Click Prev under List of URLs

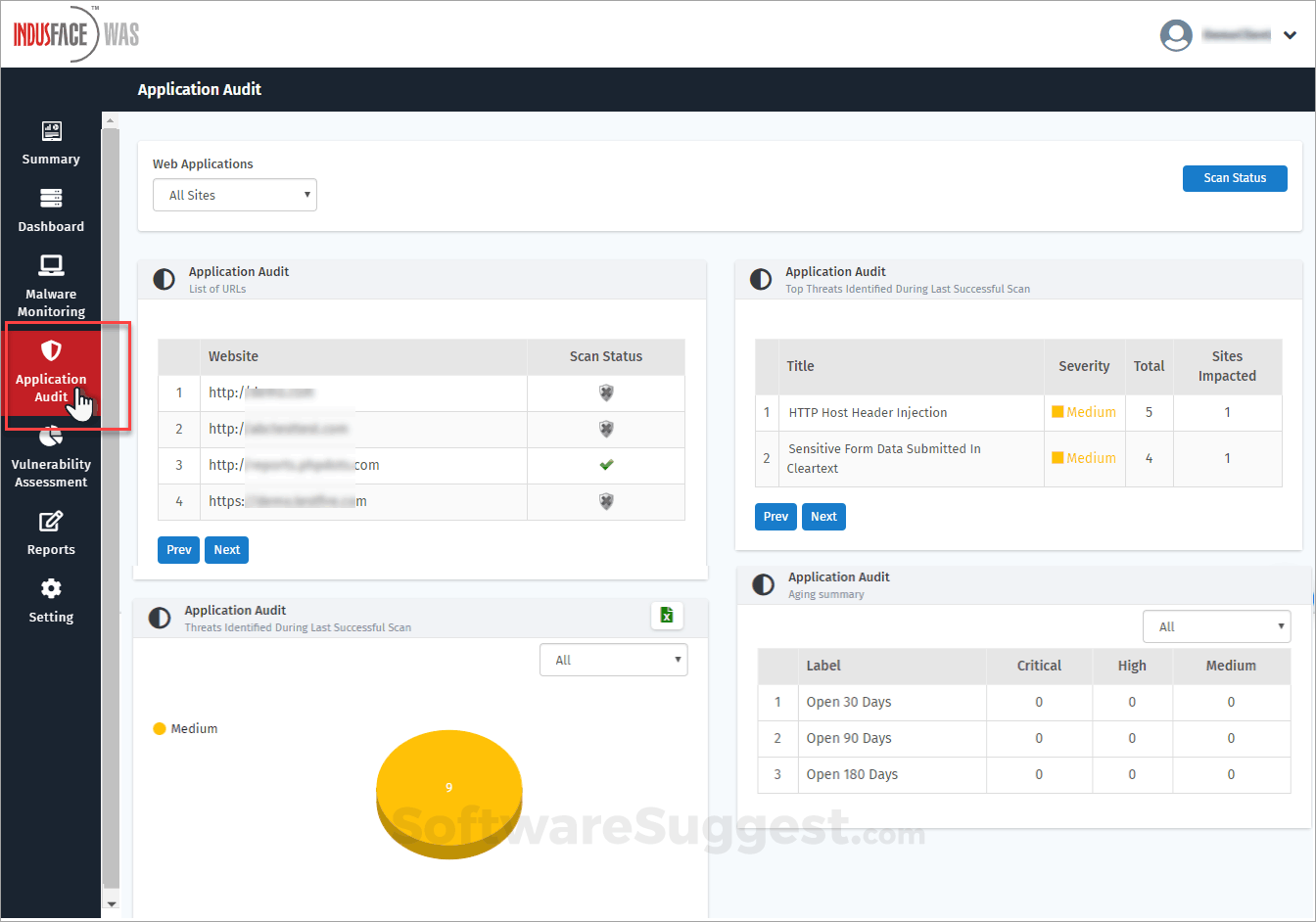pyautogui.click(x=179, y=550)
